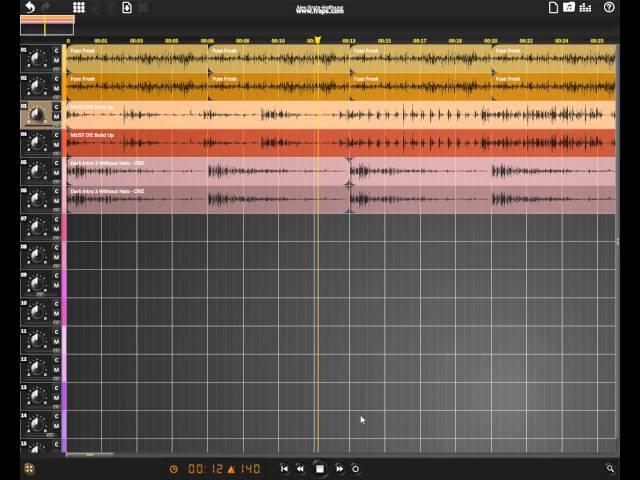The height and width of the screenshot is (480, 640).
Task: Toggle the C button on track 08
Action: point(56,248)
